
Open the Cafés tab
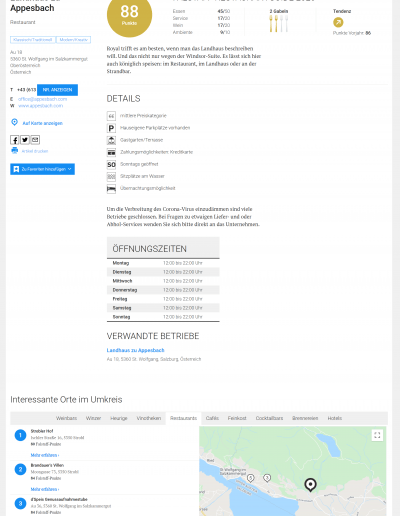tap(212, 418)
